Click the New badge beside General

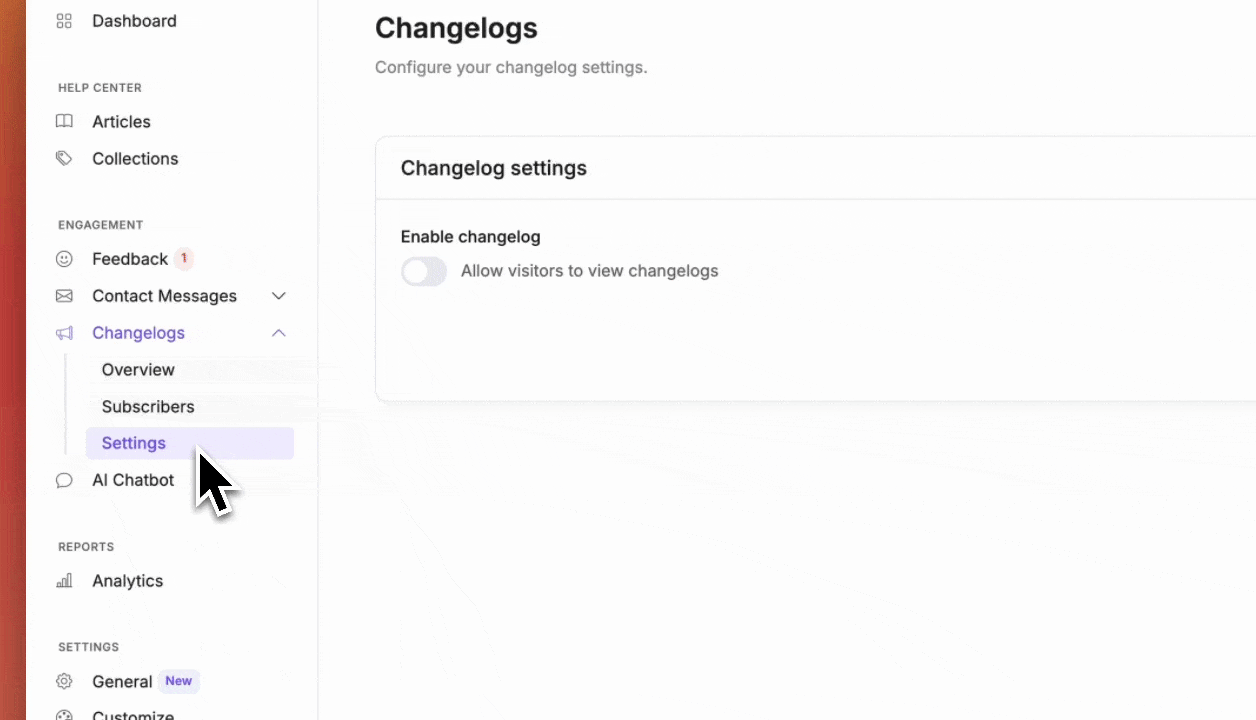pyautogui.click(x=179, y=681)
